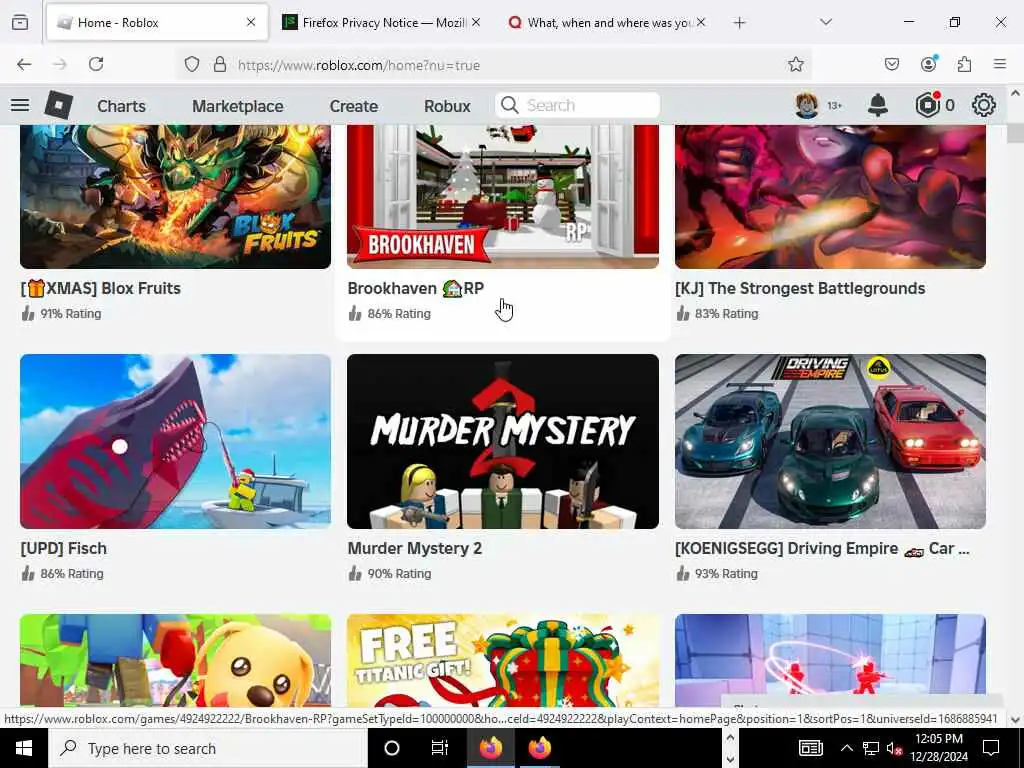The height and width of the screenshot is (768, 1024).
Task: Open the Robux balance icon
Action: click(x=927, y=105)
